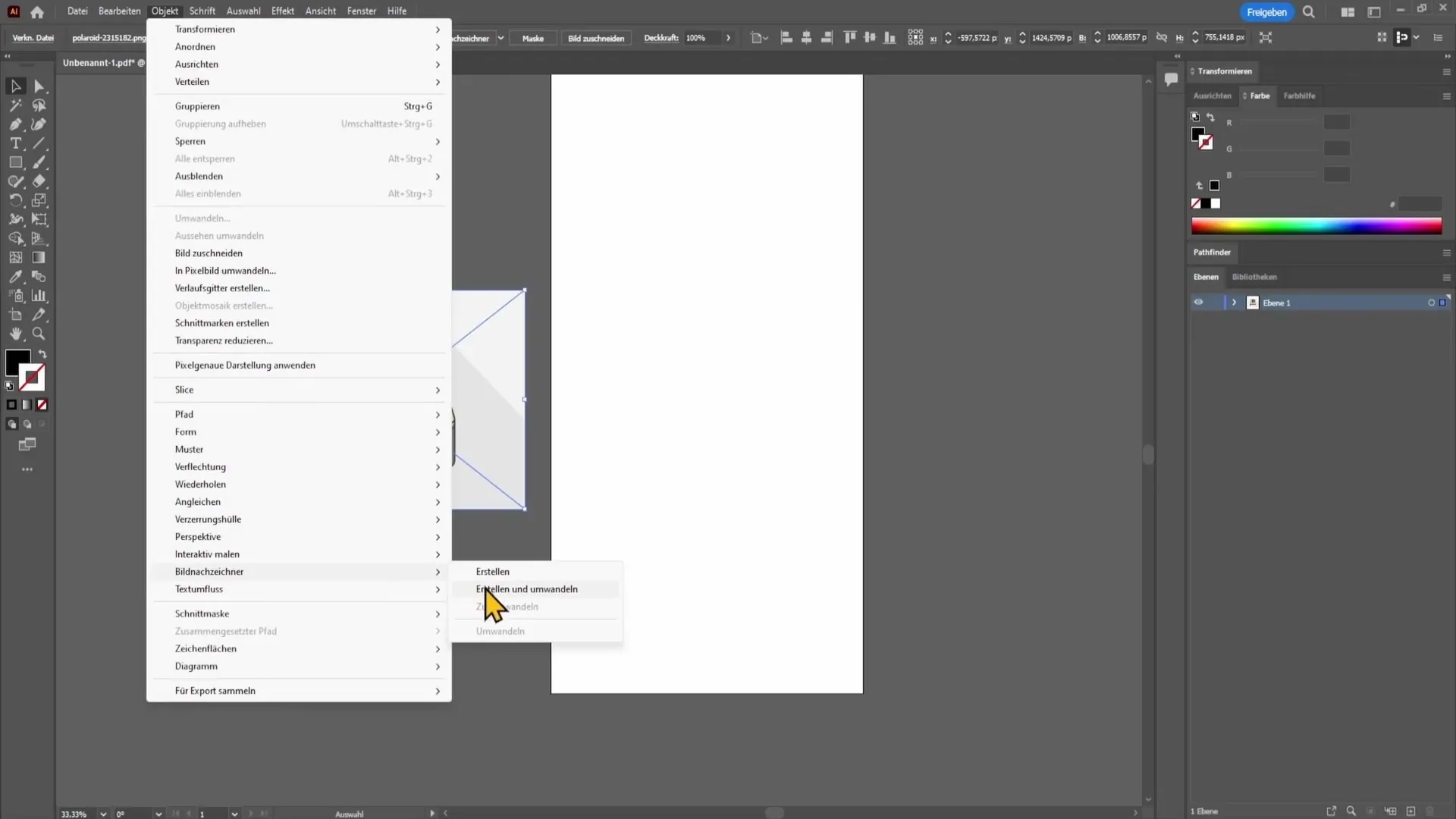Select the Hand tool
The image size is (1456, 819).
coord(16,334)
